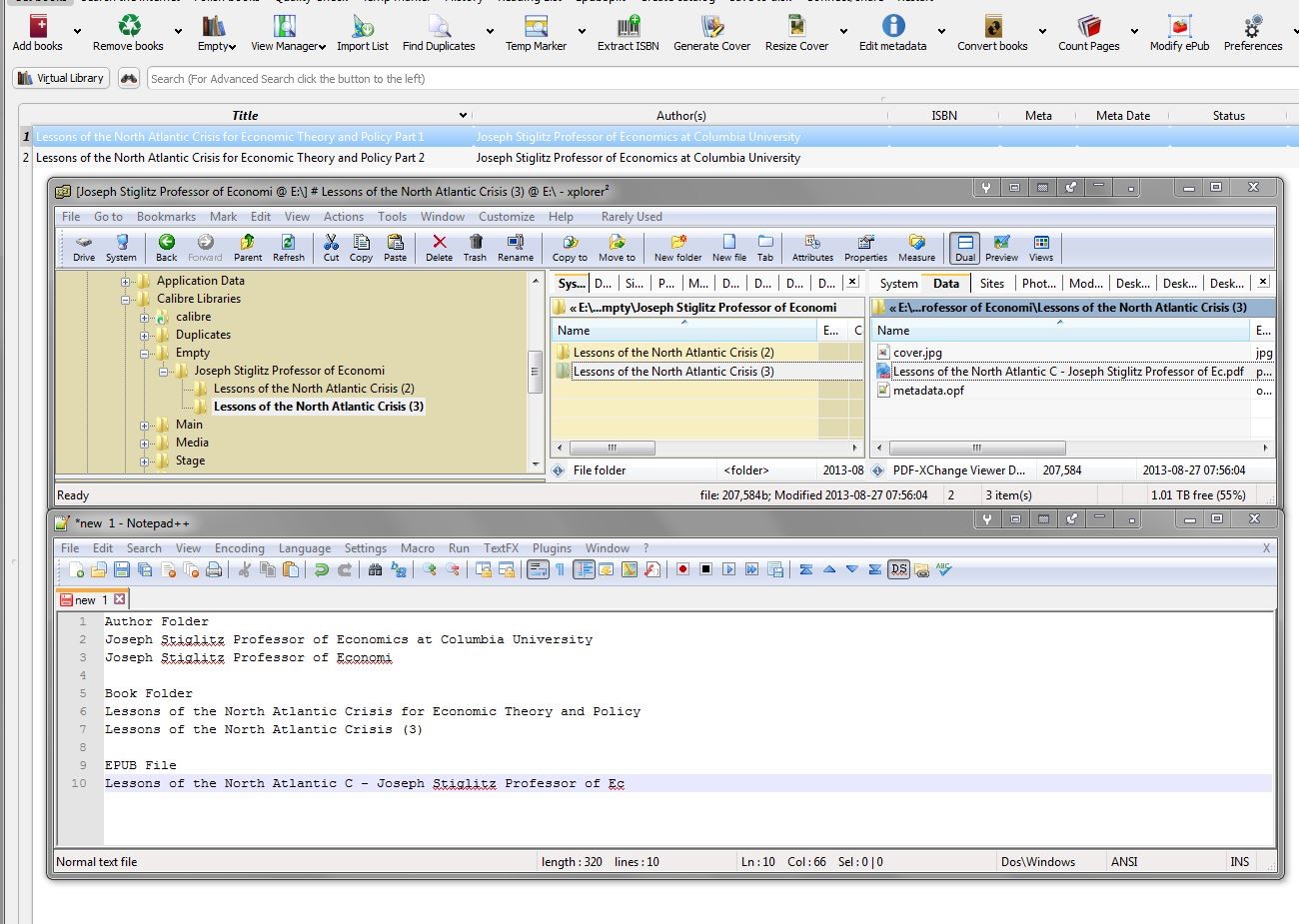Image resolution: width=1299 pixels, height=924 pixels.
Task: Switch to the Sites tab
Action: click(991, 284)
